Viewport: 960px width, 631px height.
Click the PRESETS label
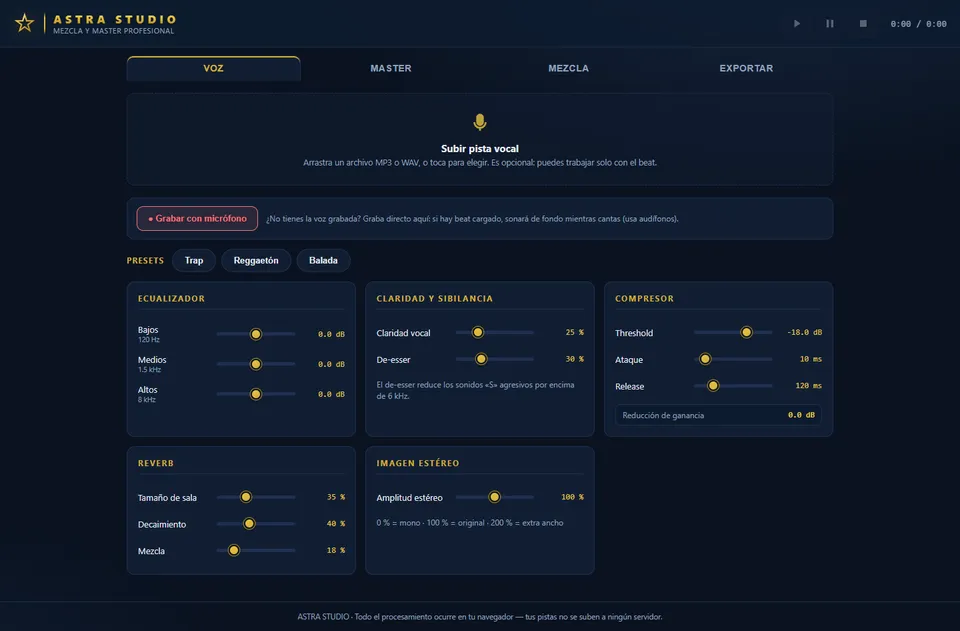145,261
